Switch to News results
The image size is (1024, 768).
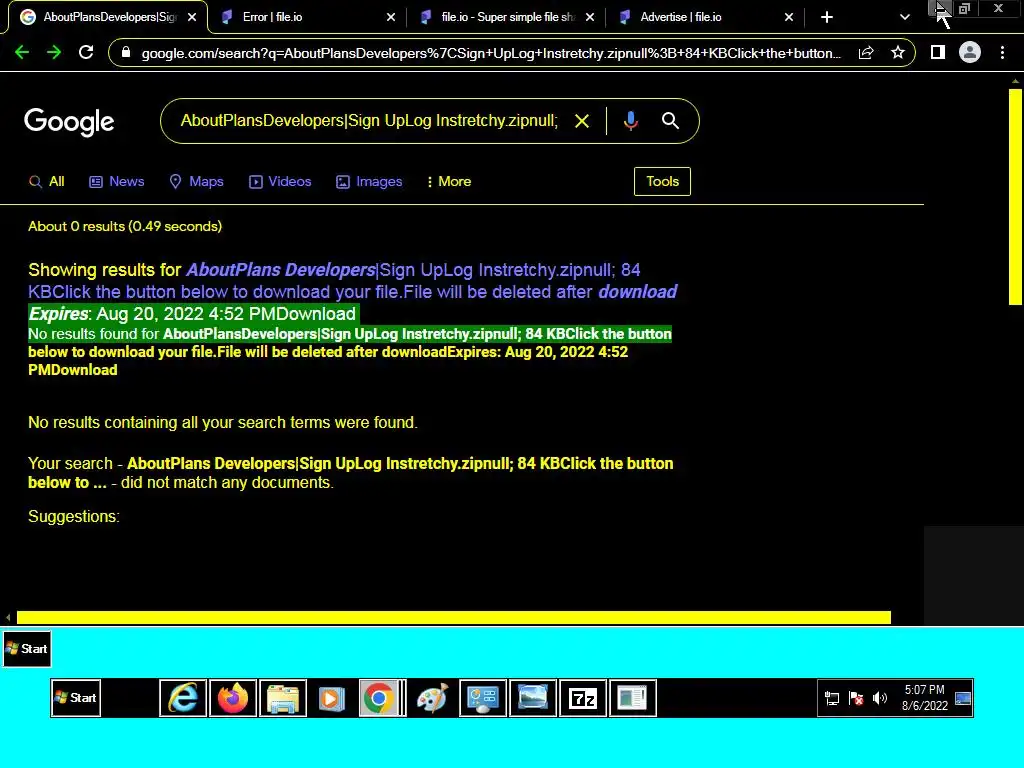coord(116,182)
